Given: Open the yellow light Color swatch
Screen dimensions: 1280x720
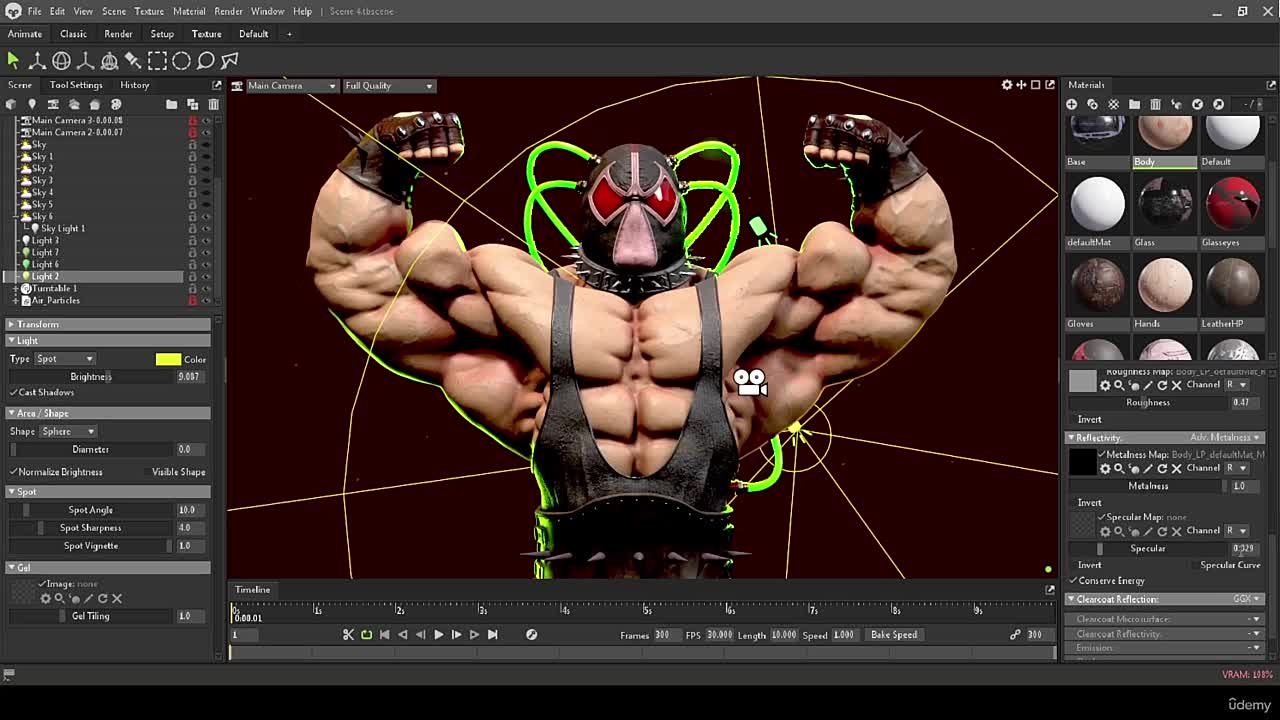Looking at the screenshot, I should [x=168, y=360].
